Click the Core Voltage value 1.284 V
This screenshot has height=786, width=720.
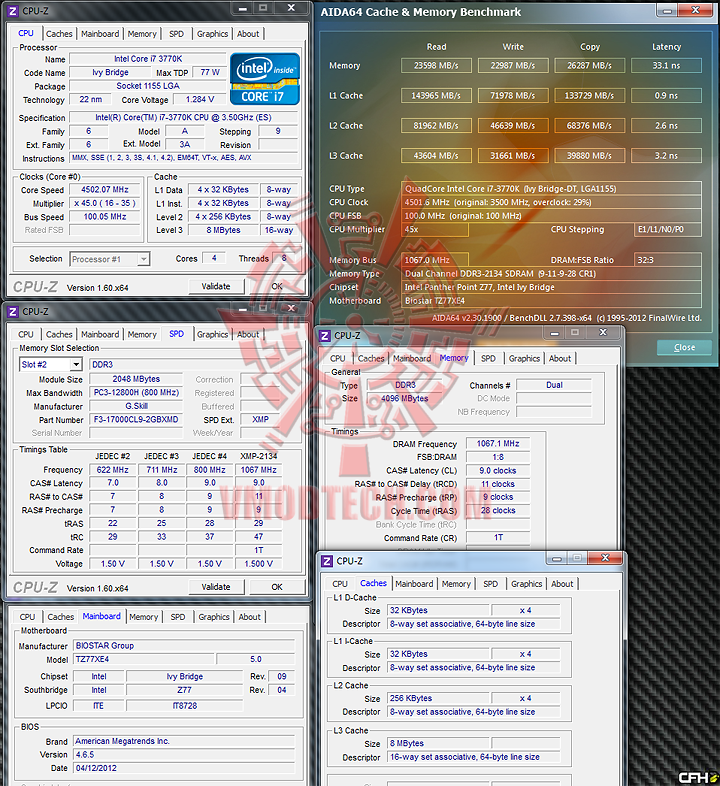[200, 99]
